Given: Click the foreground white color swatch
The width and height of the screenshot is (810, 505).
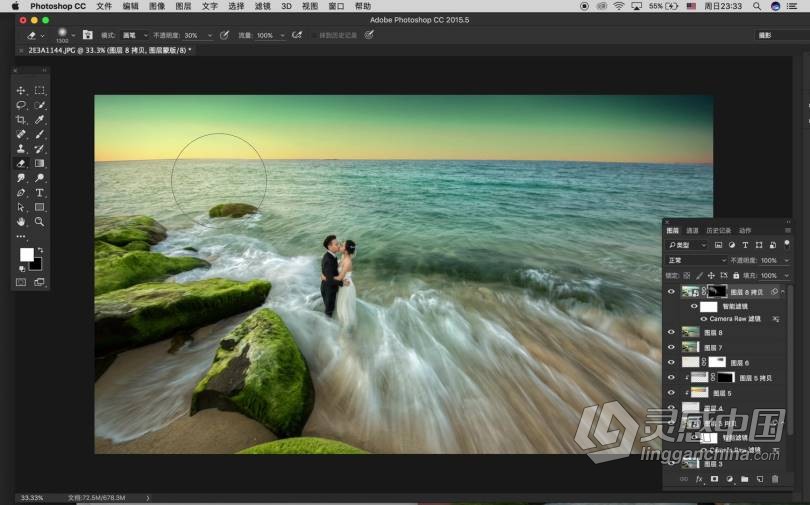Looking at the screenshot, I should click(x=27, y=255).
